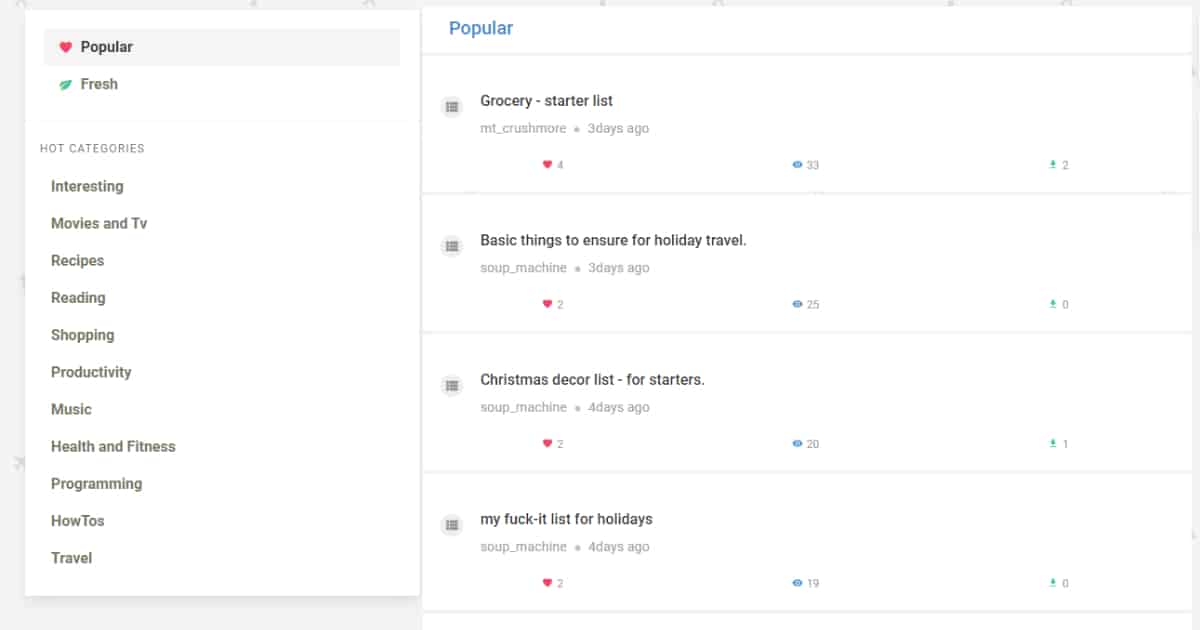Select the Popular sidebar item
This screenshot has width=1200, height=630.
pyautogui.click(x=106, y=47)
